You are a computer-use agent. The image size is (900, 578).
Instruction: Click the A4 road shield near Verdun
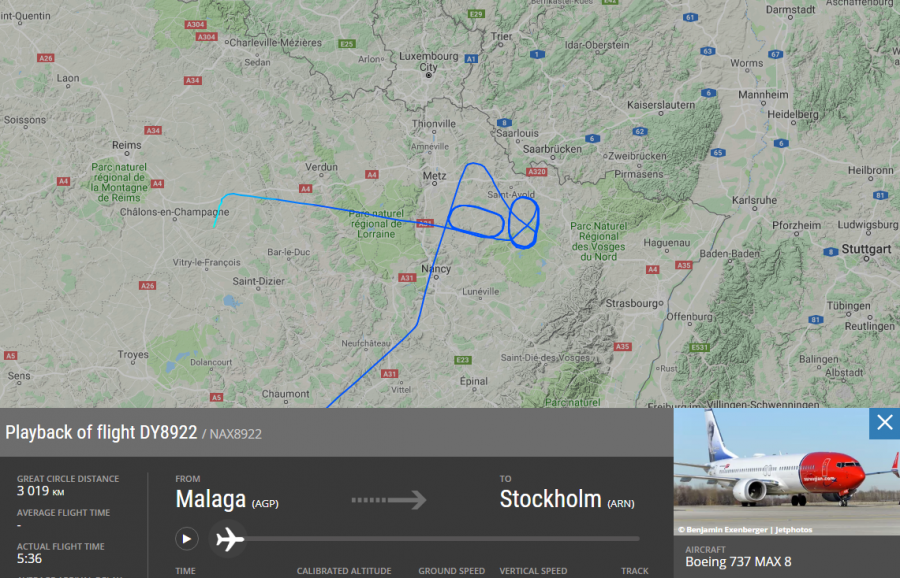pyautogui.click(x=305, y=188)
